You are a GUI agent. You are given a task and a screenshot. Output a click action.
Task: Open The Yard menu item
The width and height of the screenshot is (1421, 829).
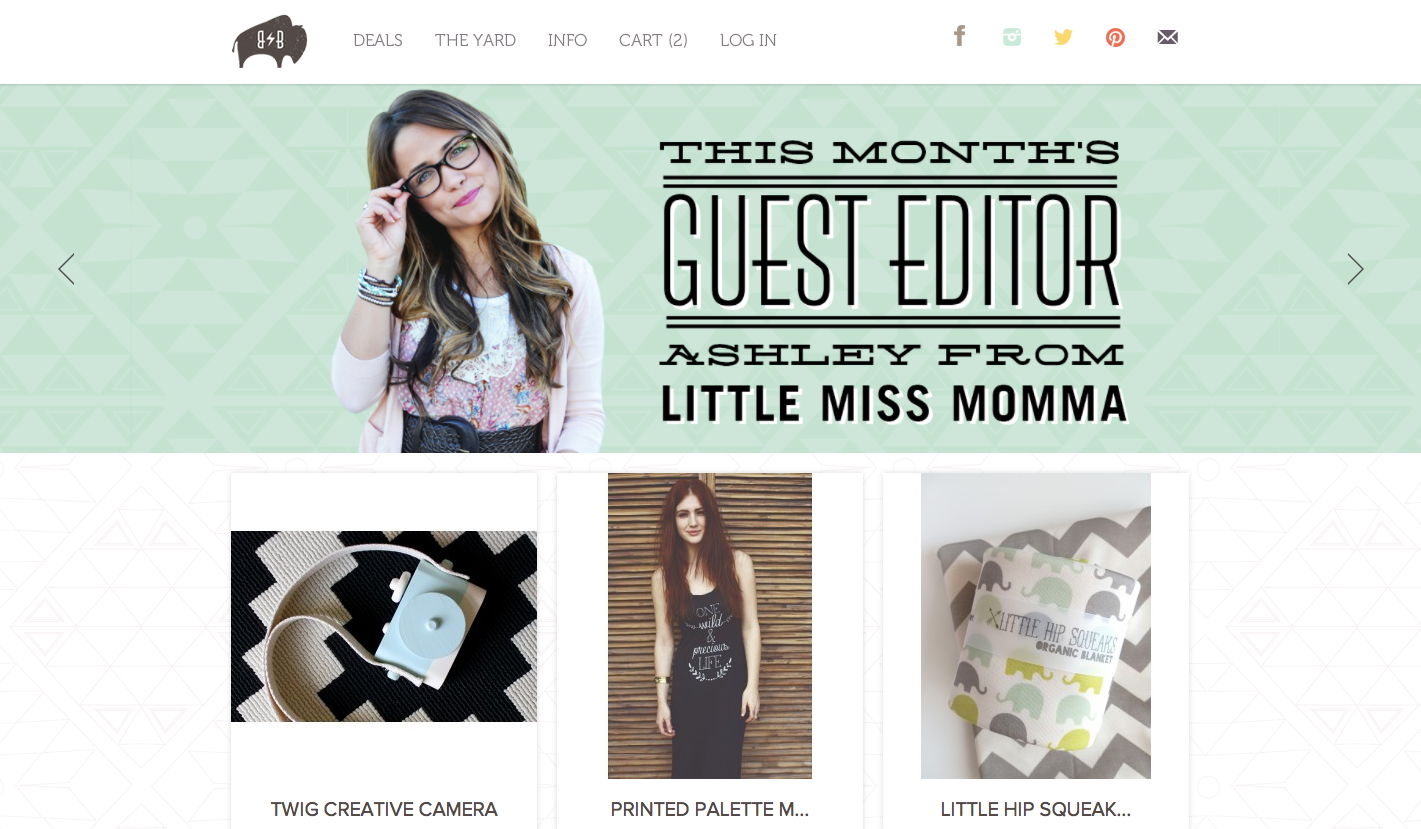pos(475,40)
